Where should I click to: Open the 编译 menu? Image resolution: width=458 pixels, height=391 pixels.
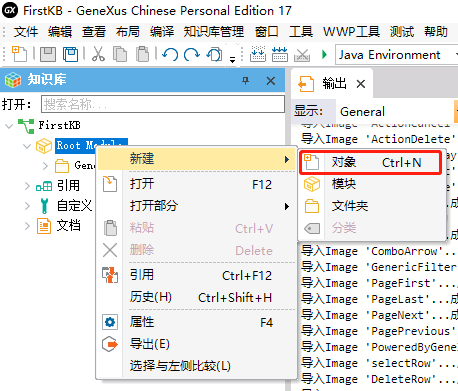tap(162, 32)
